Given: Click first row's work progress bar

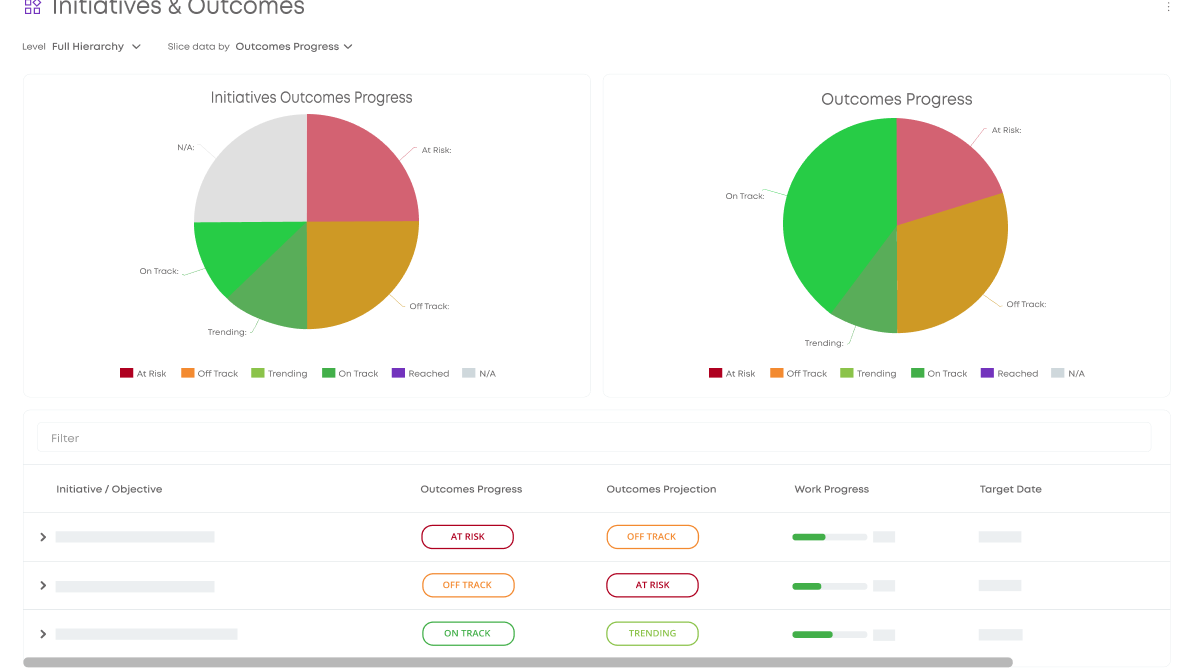Looking at the screenshot, I should 829,537.
